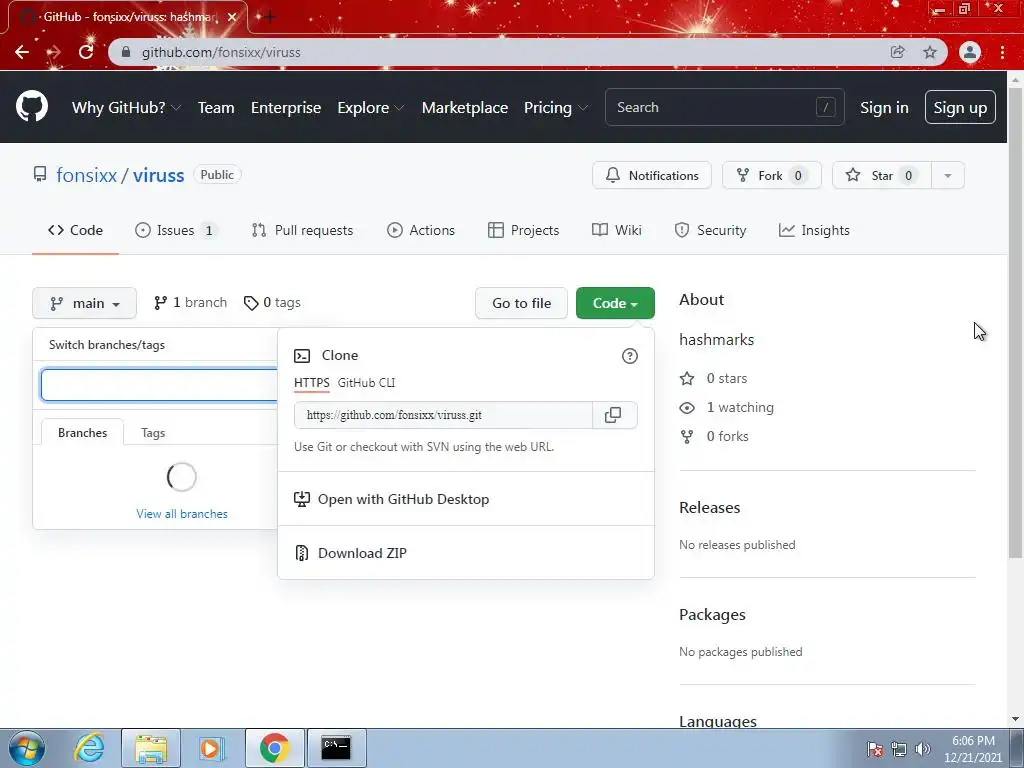This screenshot has width=1024, height=768.
Task: Choose Open with GitHub Desktop
Action: (x=466, y=499)
